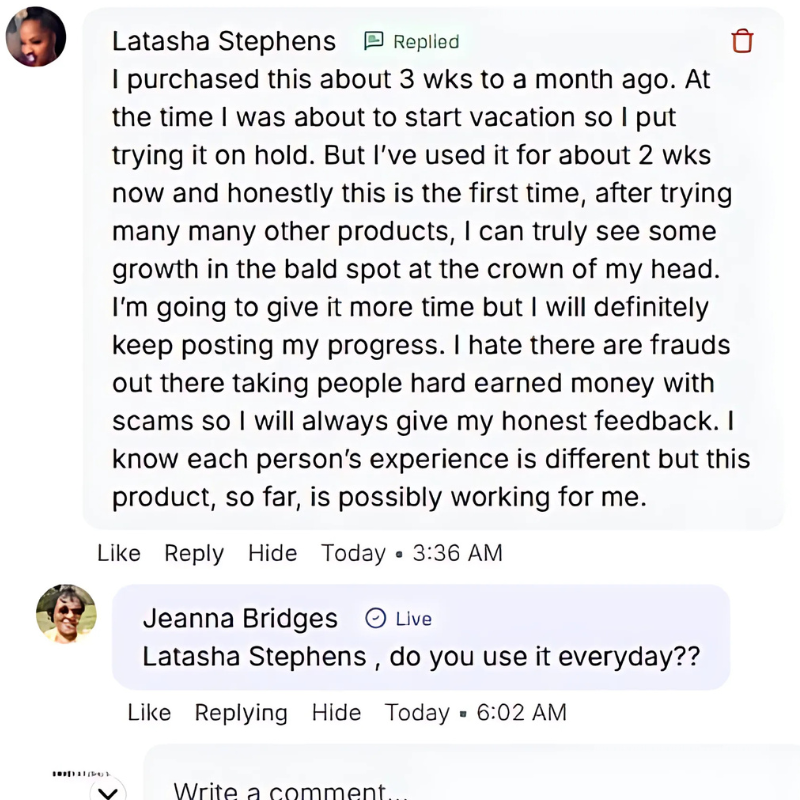Image resolution: width=800 pixels, height=800 pixels.
Task: Click the Today 6:02 AM timestamp
Action: coord(475,712)
